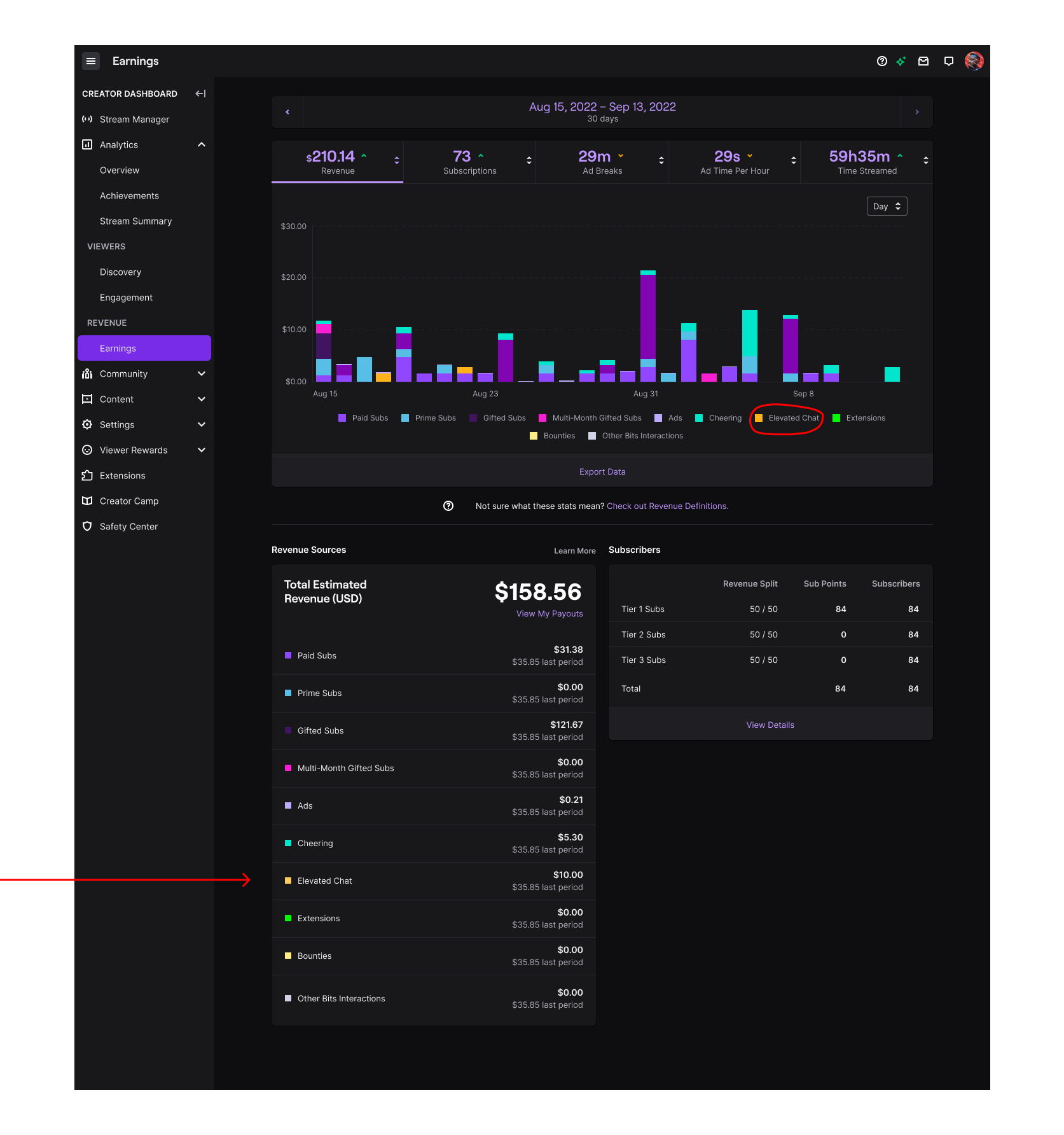Toggle Elevated Chat in chart legend

787,418
